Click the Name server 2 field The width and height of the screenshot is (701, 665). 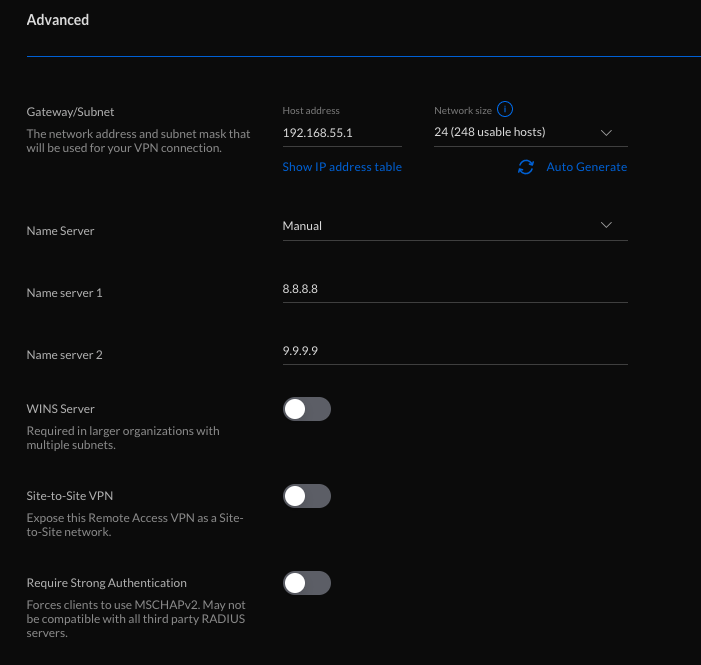(x=455, y=351)
